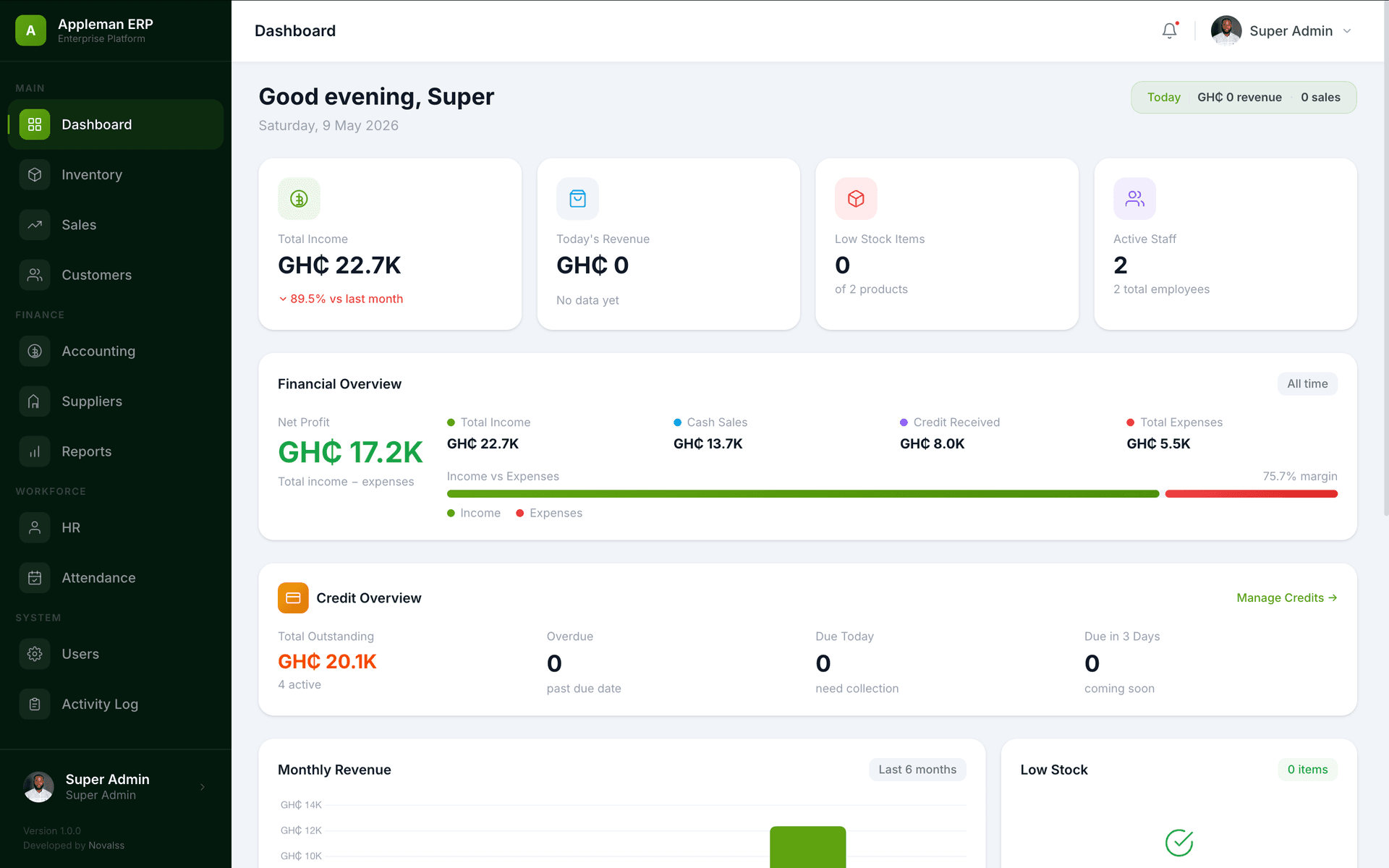Click the Today's Revenue shopping bag icon

point(577,198)
